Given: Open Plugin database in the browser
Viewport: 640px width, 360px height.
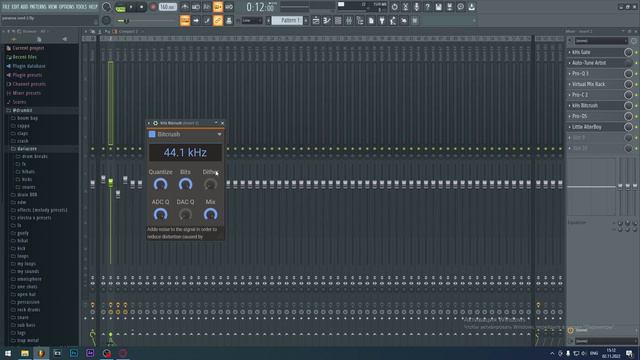Looking at the screenshot, I should (x=29, y=66).
